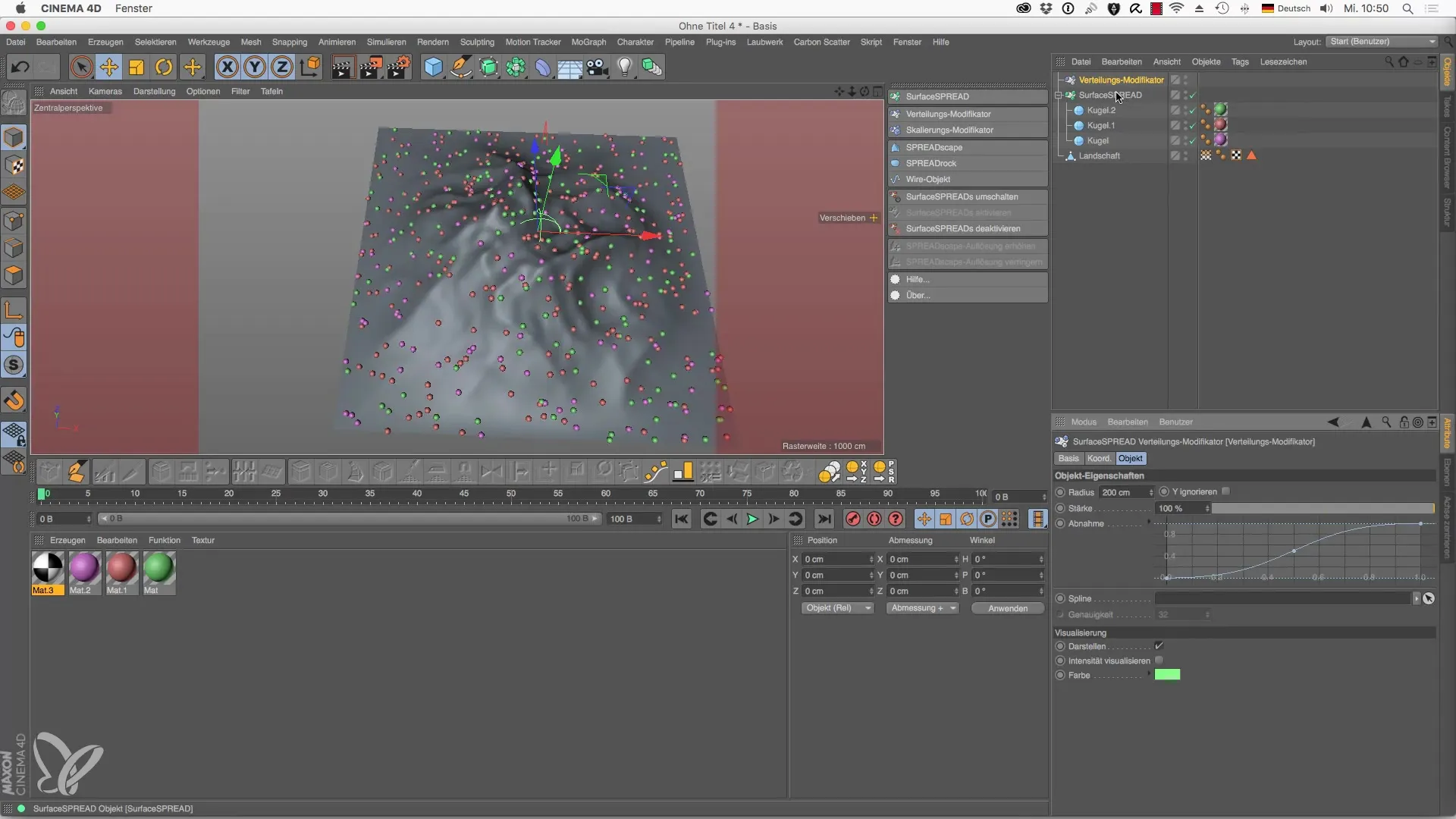Click the Radius 200 cm field

point(1123,492)
